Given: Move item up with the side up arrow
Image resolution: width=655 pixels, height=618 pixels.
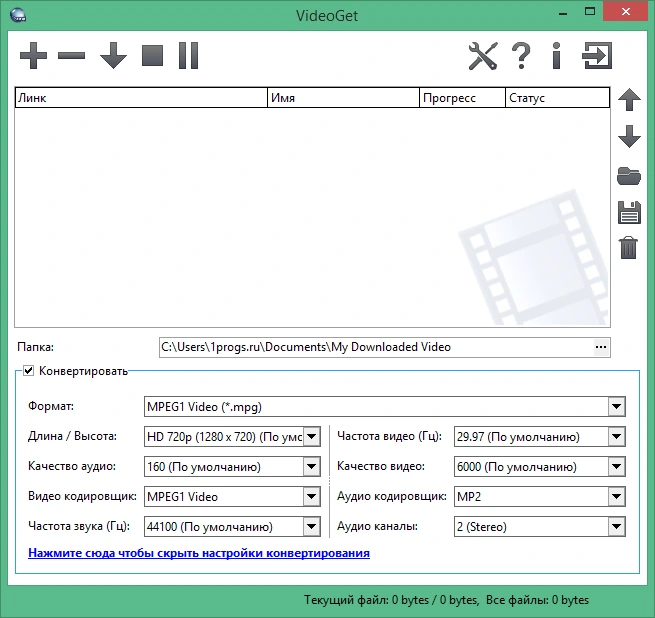Looking at the screenshot, I should tap(629, 100).
